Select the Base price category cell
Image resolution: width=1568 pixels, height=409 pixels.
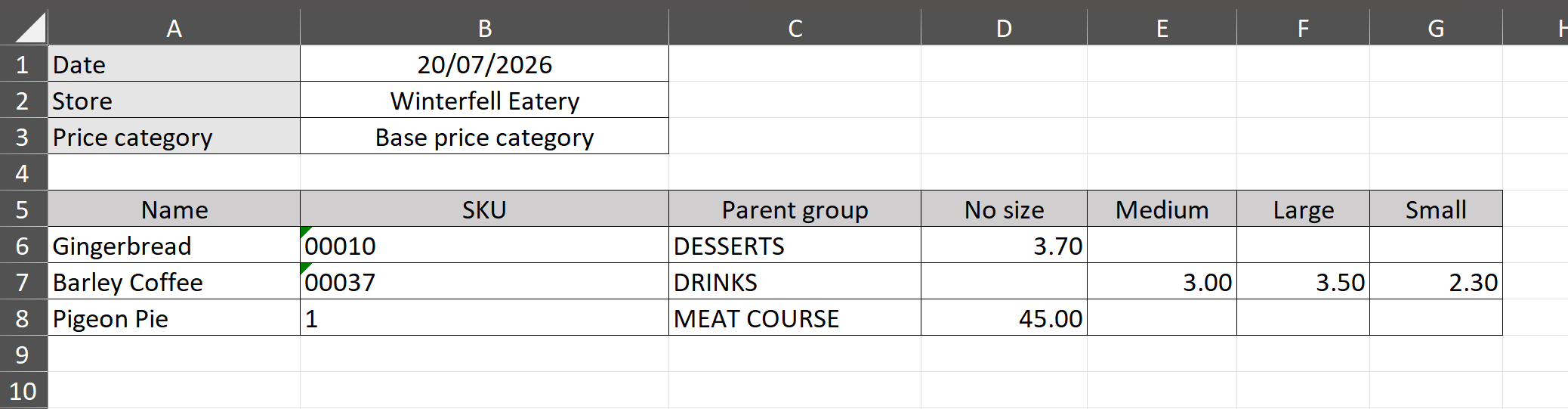[484, 136]
